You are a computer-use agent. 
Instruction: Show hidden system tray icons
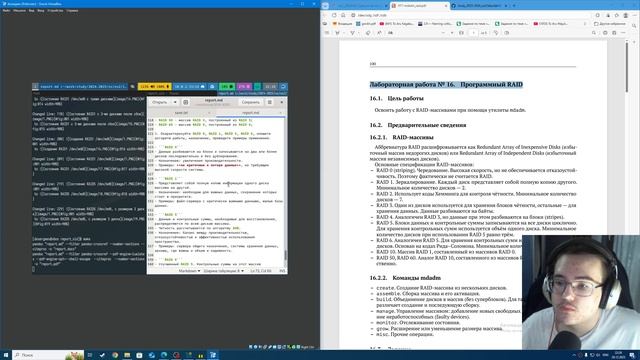[x=574, y=355]
